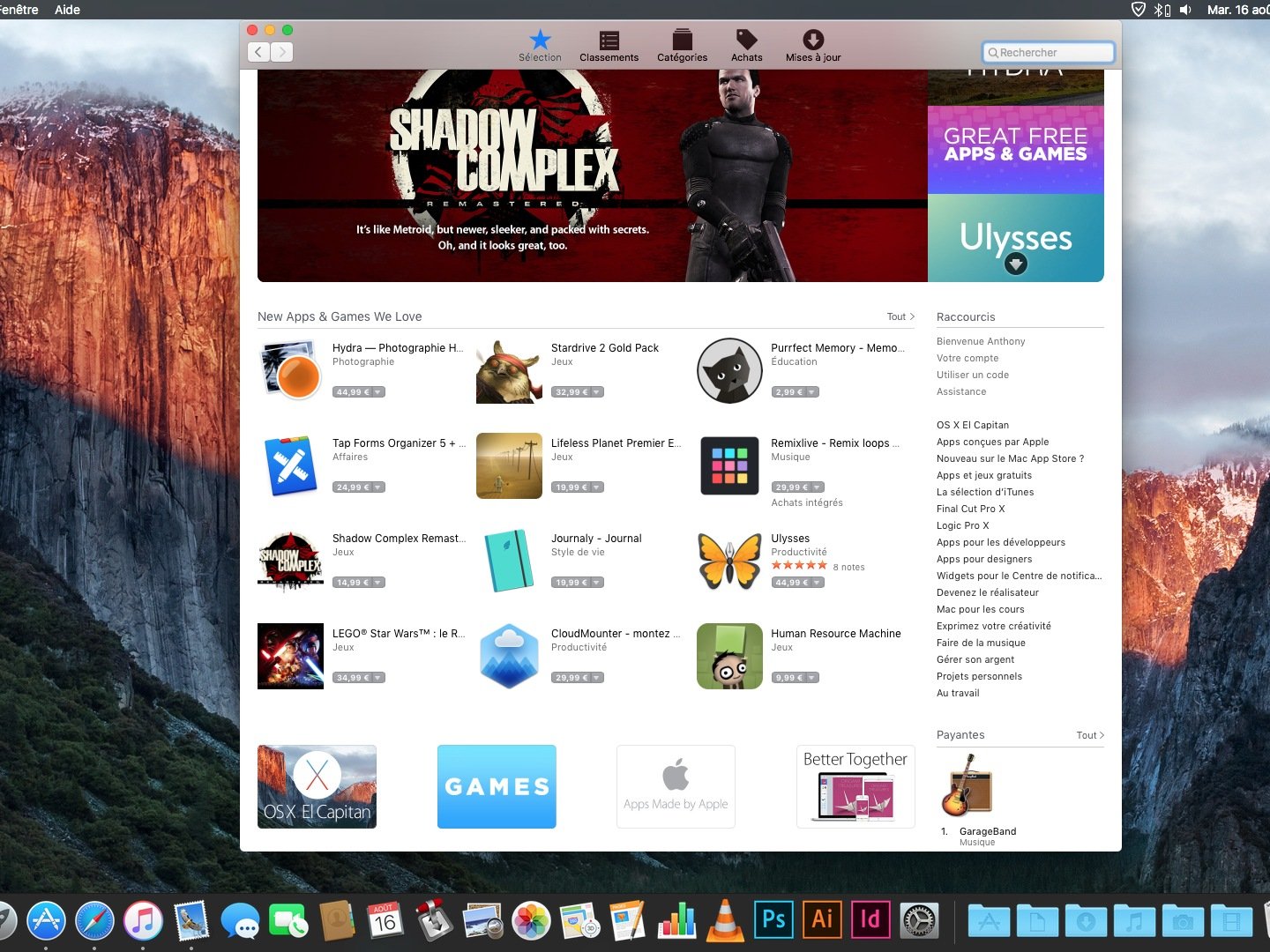Open Apps et jeux gratuits link
Screen dimensions: 1270x952
coord(984,475)
